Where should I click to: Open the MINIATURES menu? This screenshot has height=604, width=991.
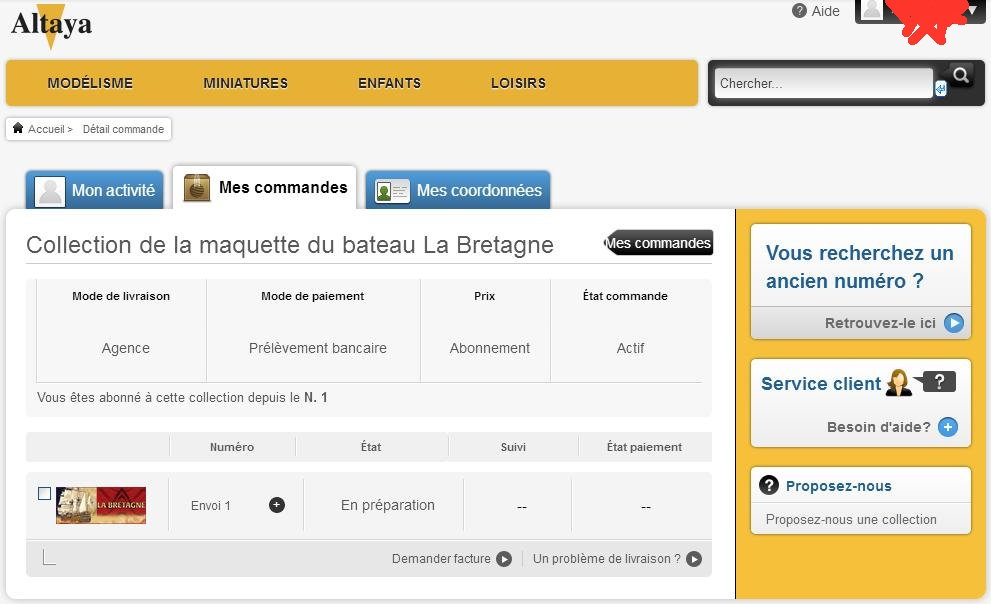click(x=245, y=83)
